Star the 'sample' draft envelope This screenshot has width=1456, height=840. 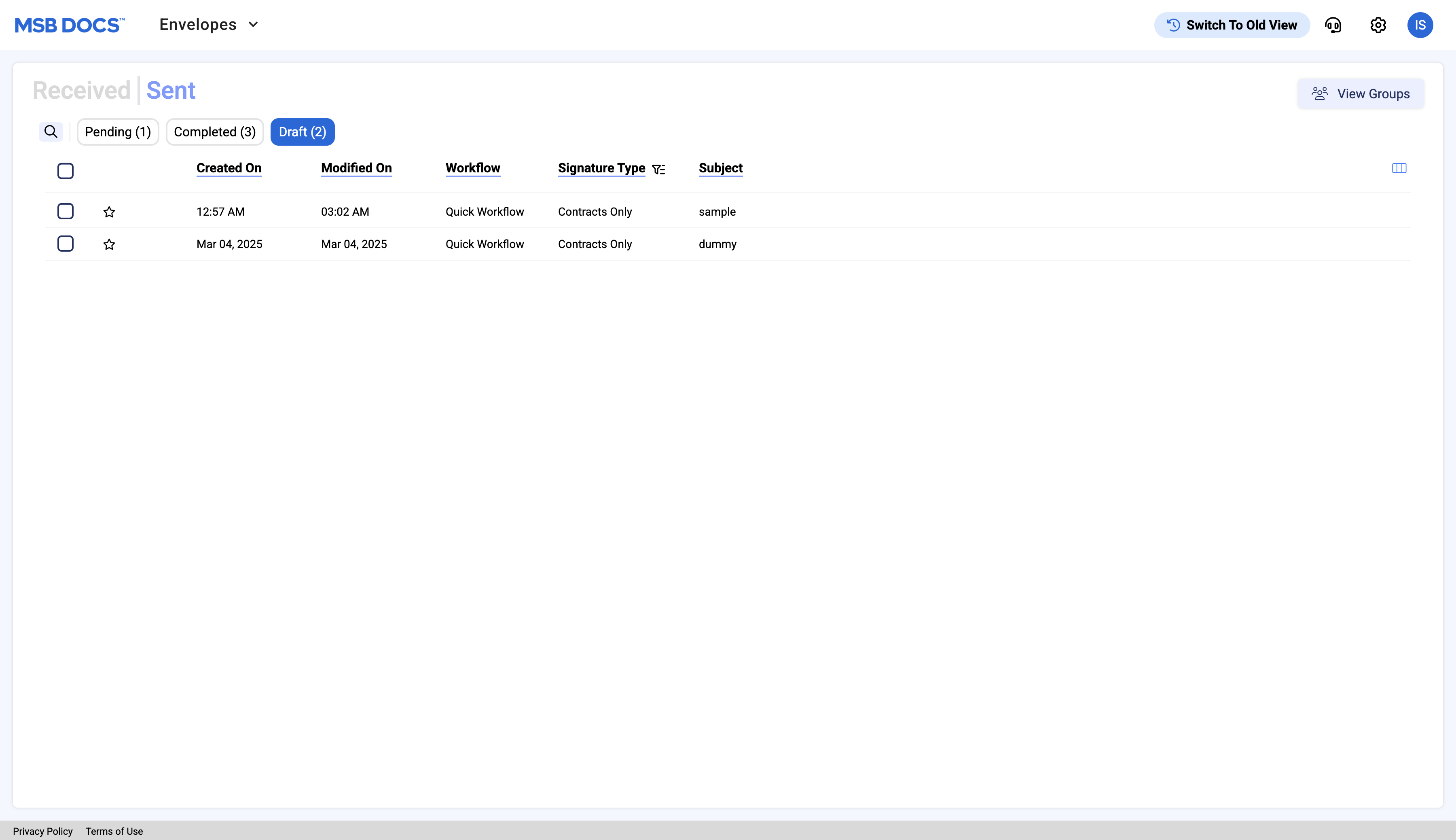pos(109,212)
